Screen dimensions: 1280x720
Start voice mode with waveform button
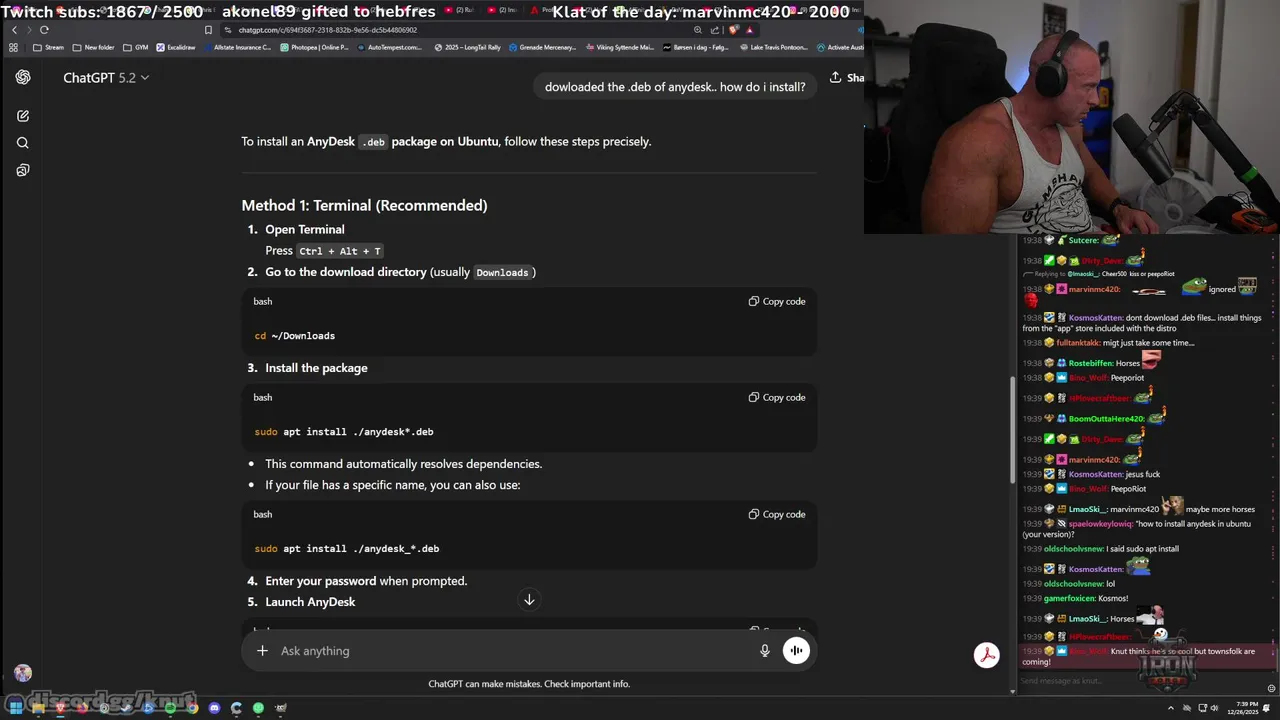click(x=796, y=651)
